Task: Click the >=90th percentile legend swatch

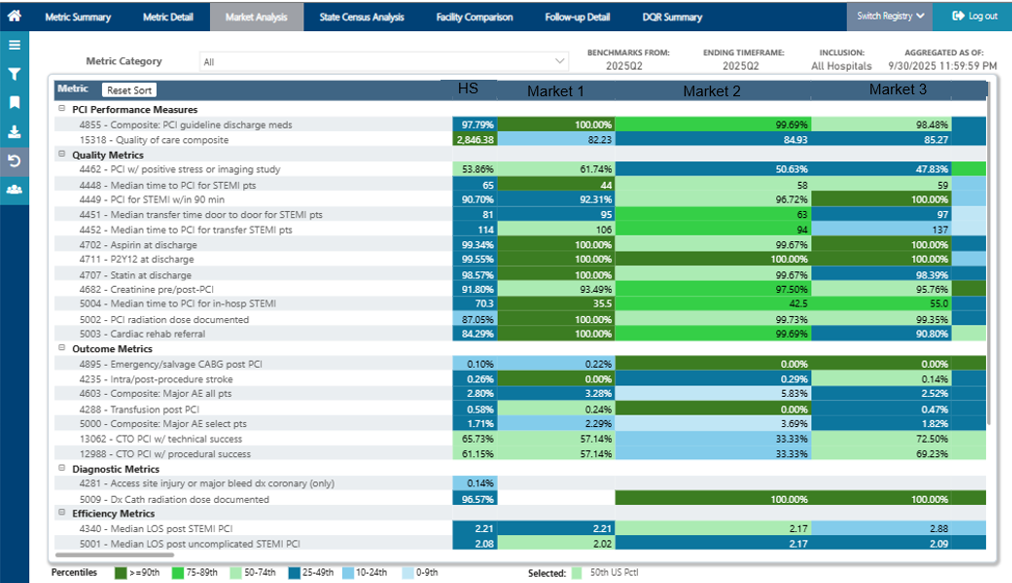Action: [x=121, y=573]
